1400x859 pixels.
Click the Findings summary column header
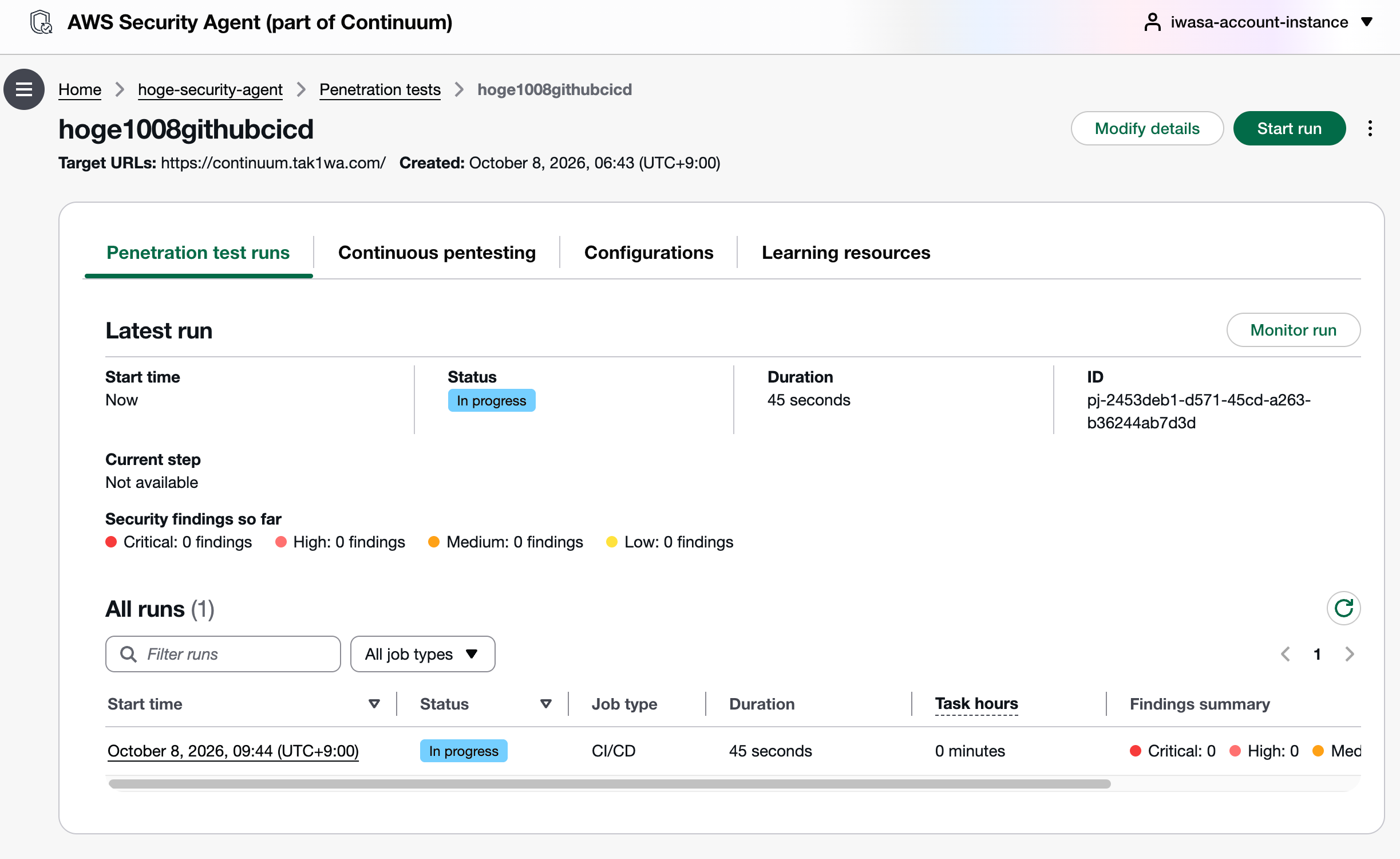click(x=1200, y=704)
